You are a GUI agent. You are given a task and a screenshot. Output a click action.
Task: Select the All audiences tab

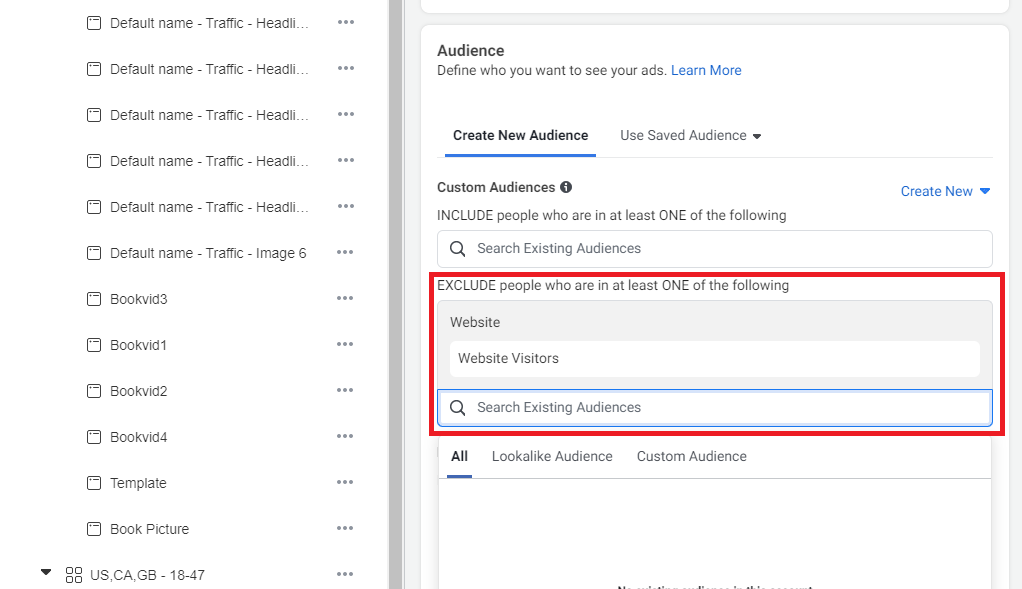click(460, 457)
